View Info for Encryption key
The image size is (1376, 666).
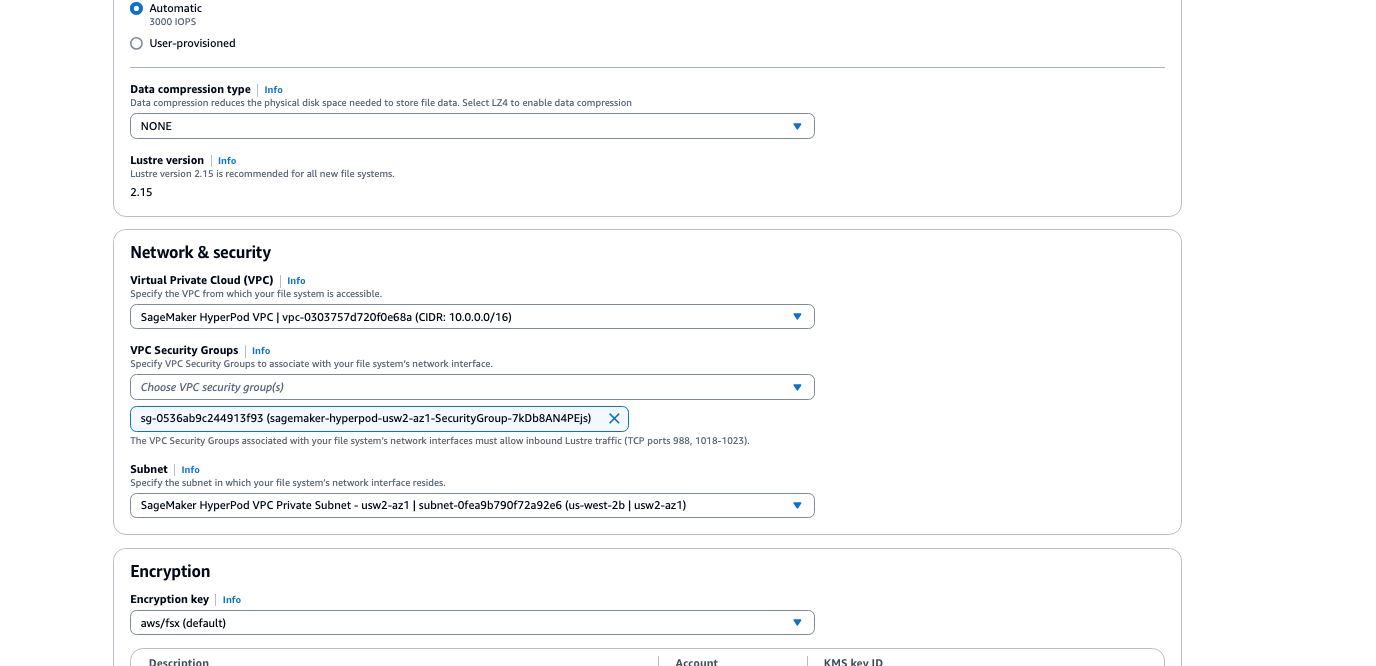point(232,600)
